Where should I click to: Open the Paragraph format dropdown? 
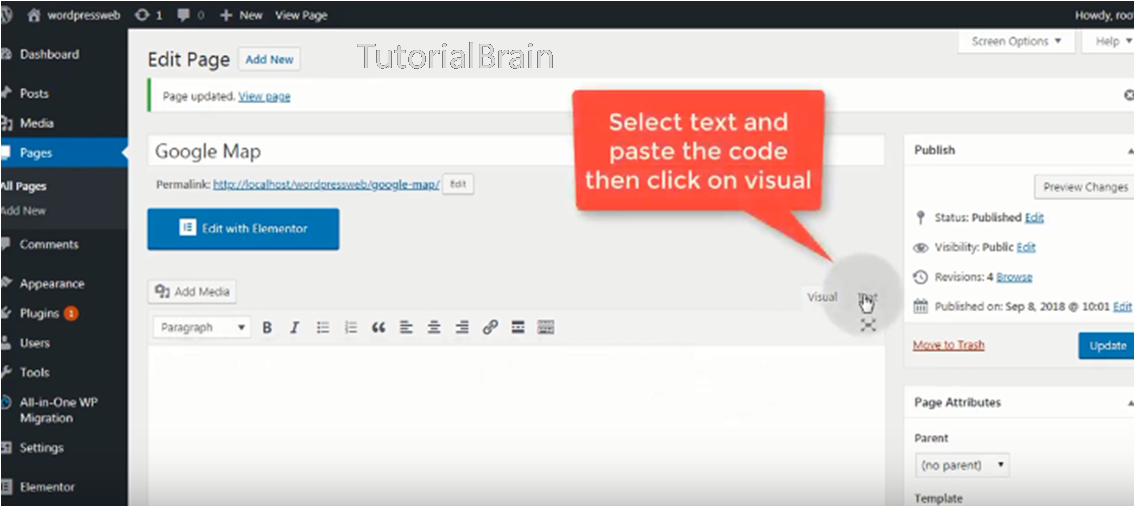point(202,327)
